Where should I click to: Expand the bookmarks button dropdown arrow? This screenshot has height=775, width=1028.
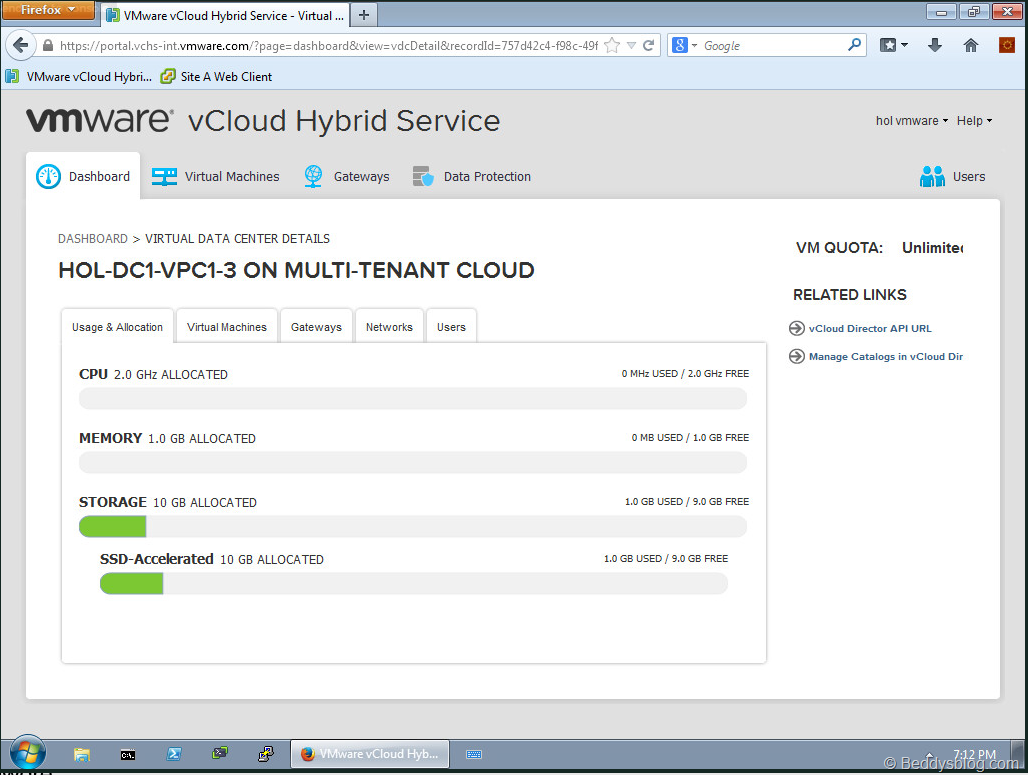(905, 45)
